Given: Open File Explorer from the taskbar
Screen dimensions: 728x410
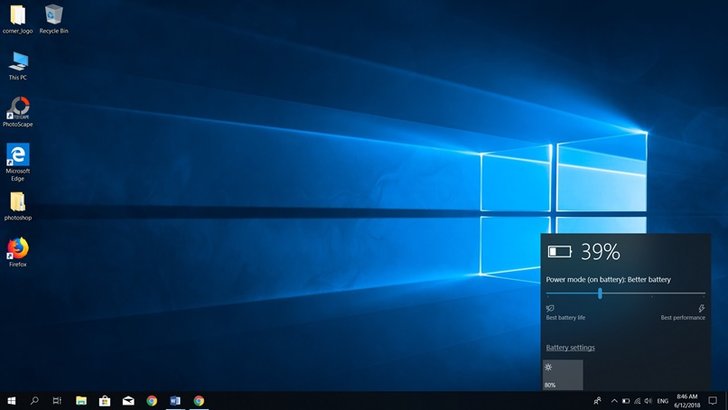Looking at the screenshot, I should point(81,401).
